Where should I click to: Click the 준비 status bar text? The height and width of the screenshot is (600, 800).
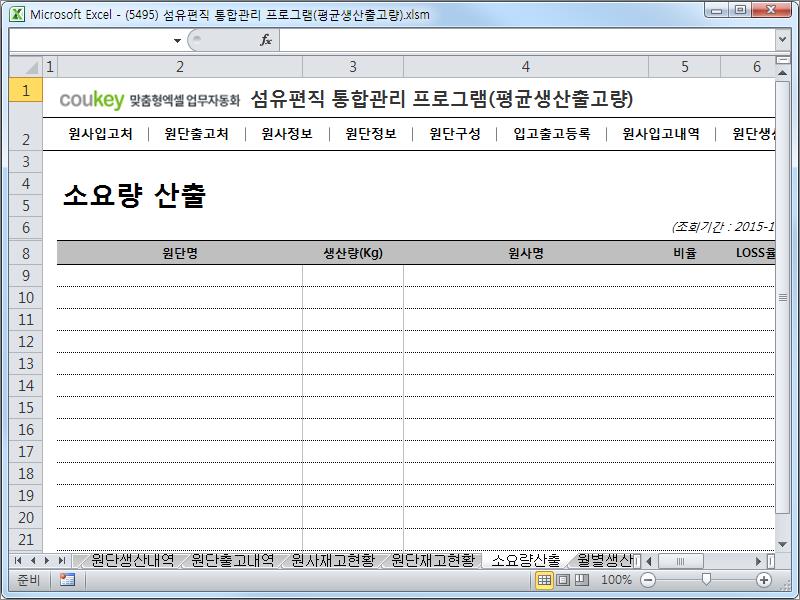(x=28, y=580)
